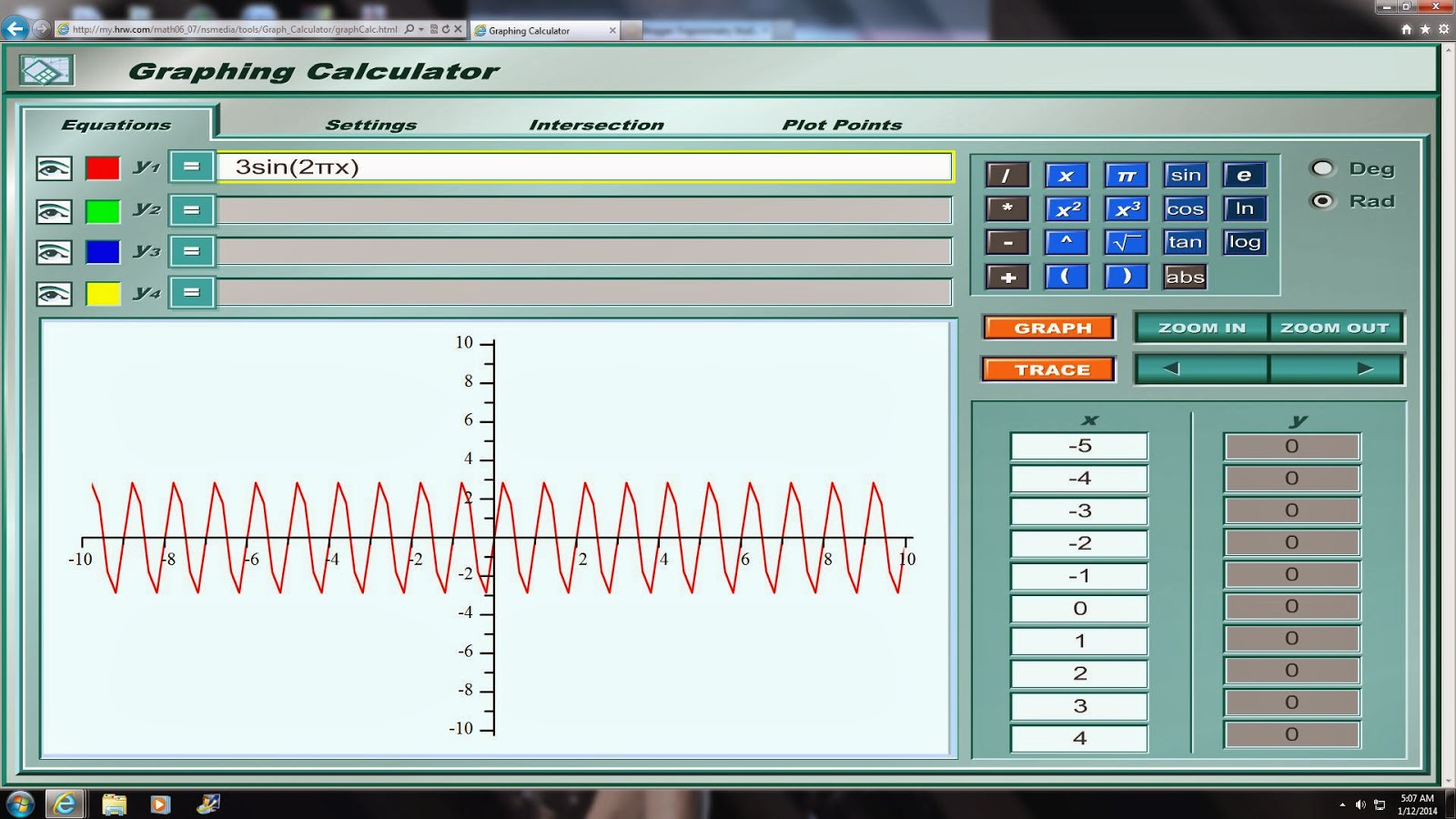Click the ZOOM OUT button
The image size is (1456, 819).
tap(1336, 328)
